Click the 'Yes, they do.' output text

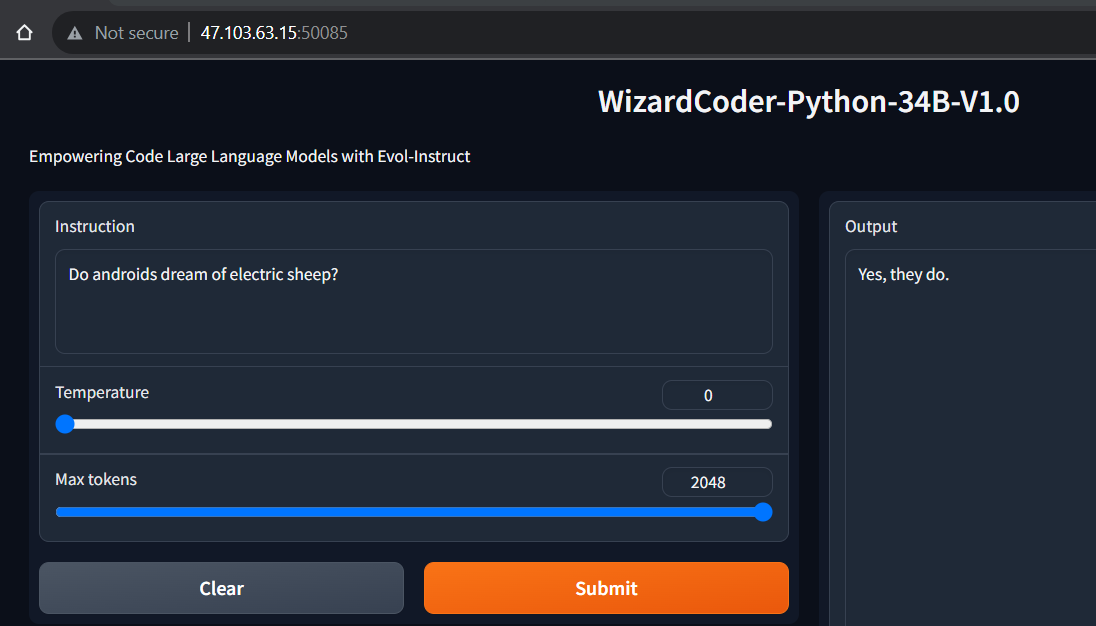903,275
